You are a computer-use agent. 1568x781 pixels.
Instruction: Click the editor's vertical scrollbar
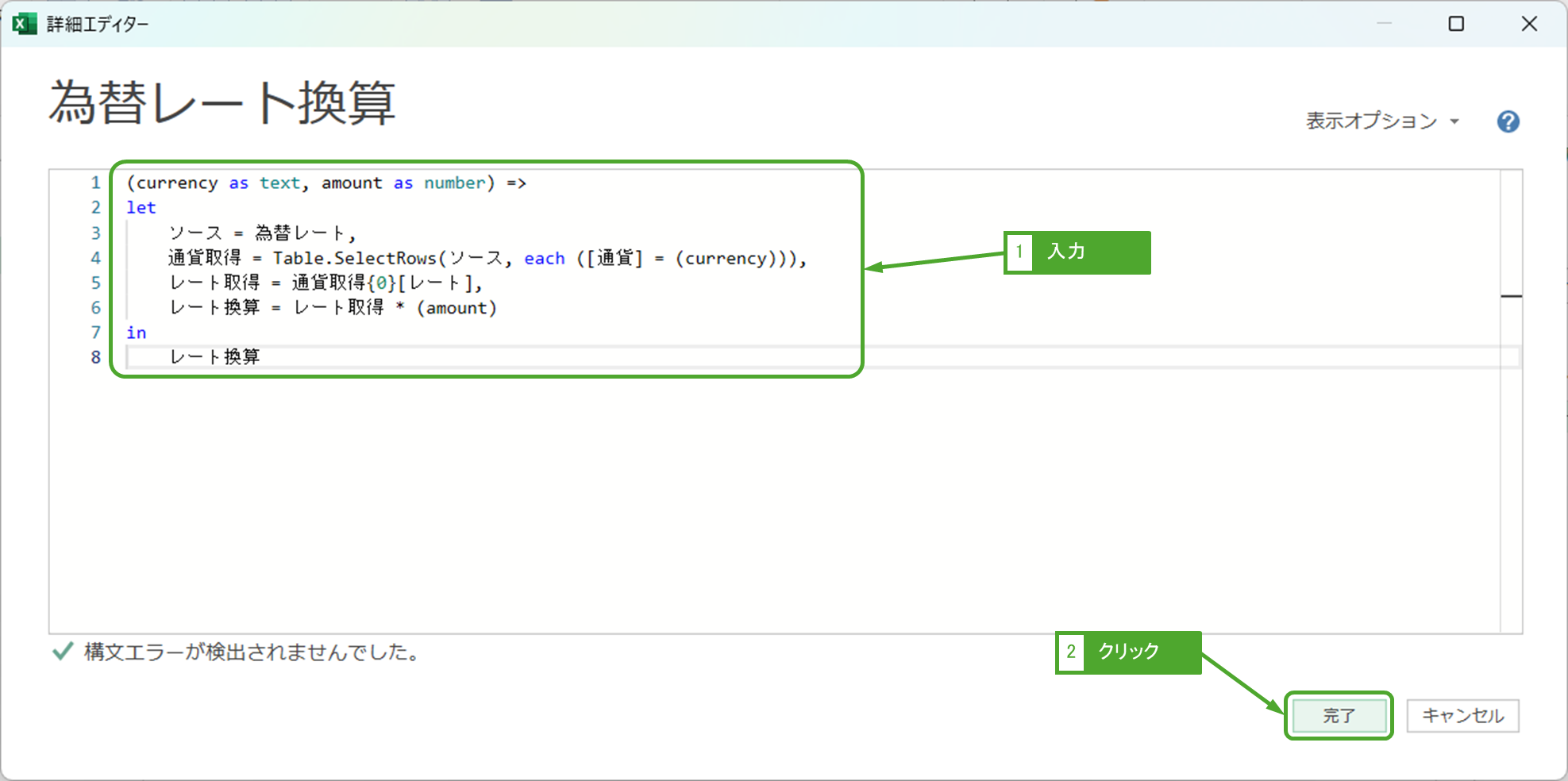[1511, 397]
